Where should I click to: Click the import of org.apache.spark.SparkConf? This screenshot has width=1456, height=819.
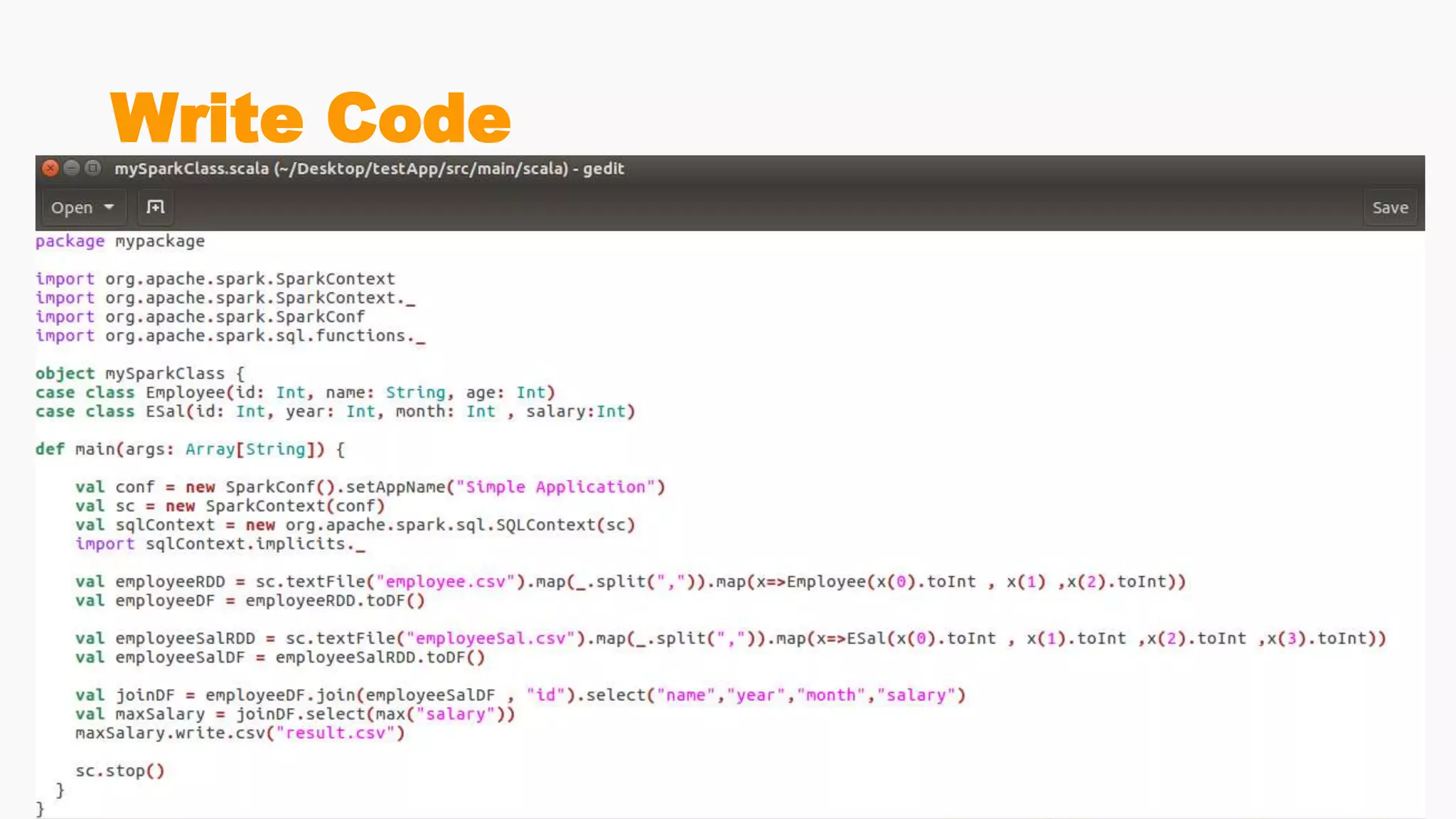tap(200, 317)
